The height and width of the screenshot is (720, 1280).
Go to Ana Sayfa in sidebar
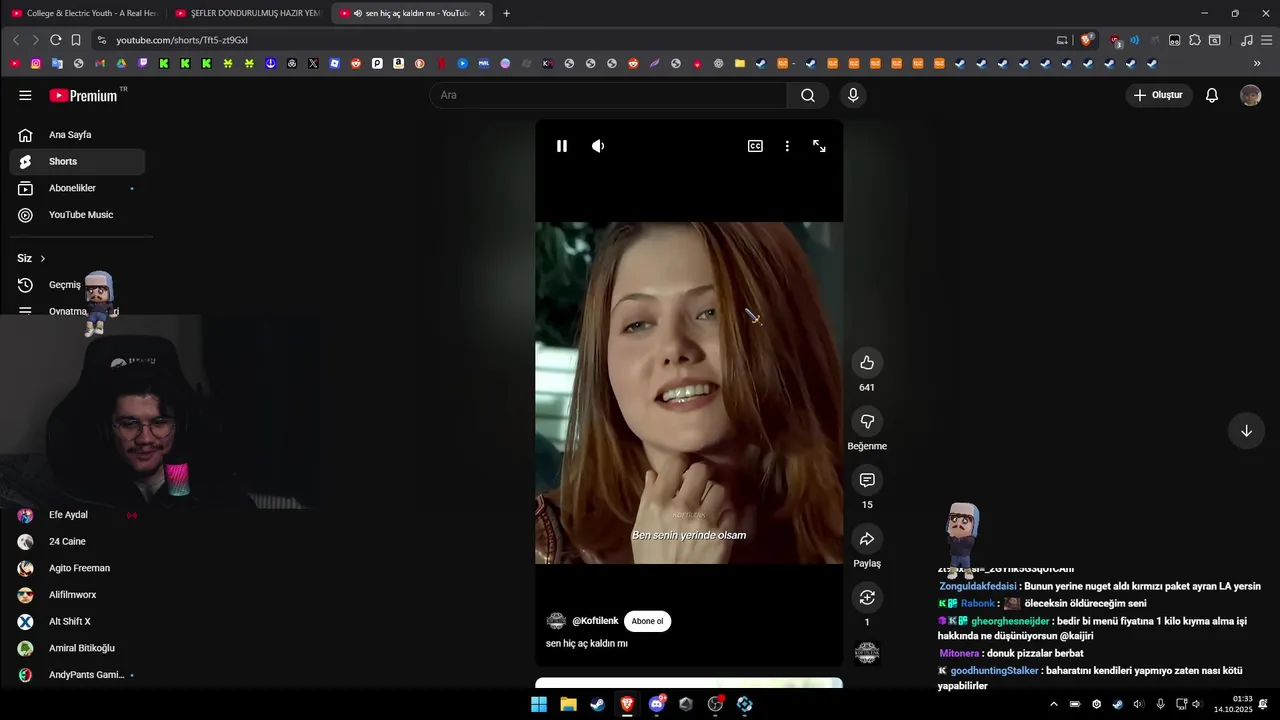click(78, 135)
